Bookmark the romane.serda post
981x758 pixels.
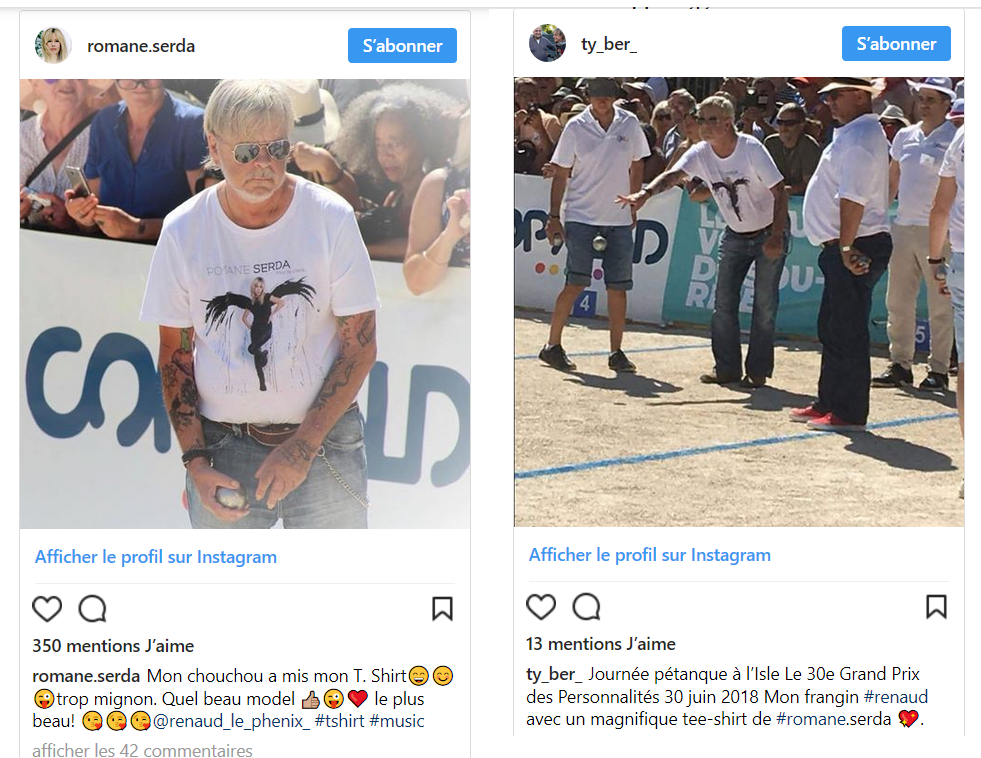tap(442, 609)
